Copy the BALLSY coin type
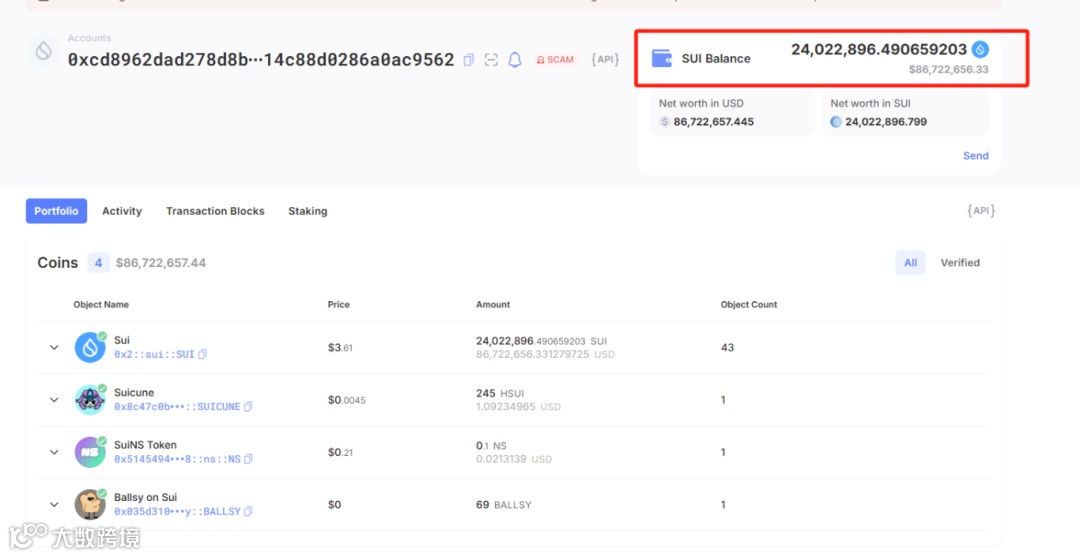The width and height of the screenshot is (1080, 557). click(x=249, y=512)
